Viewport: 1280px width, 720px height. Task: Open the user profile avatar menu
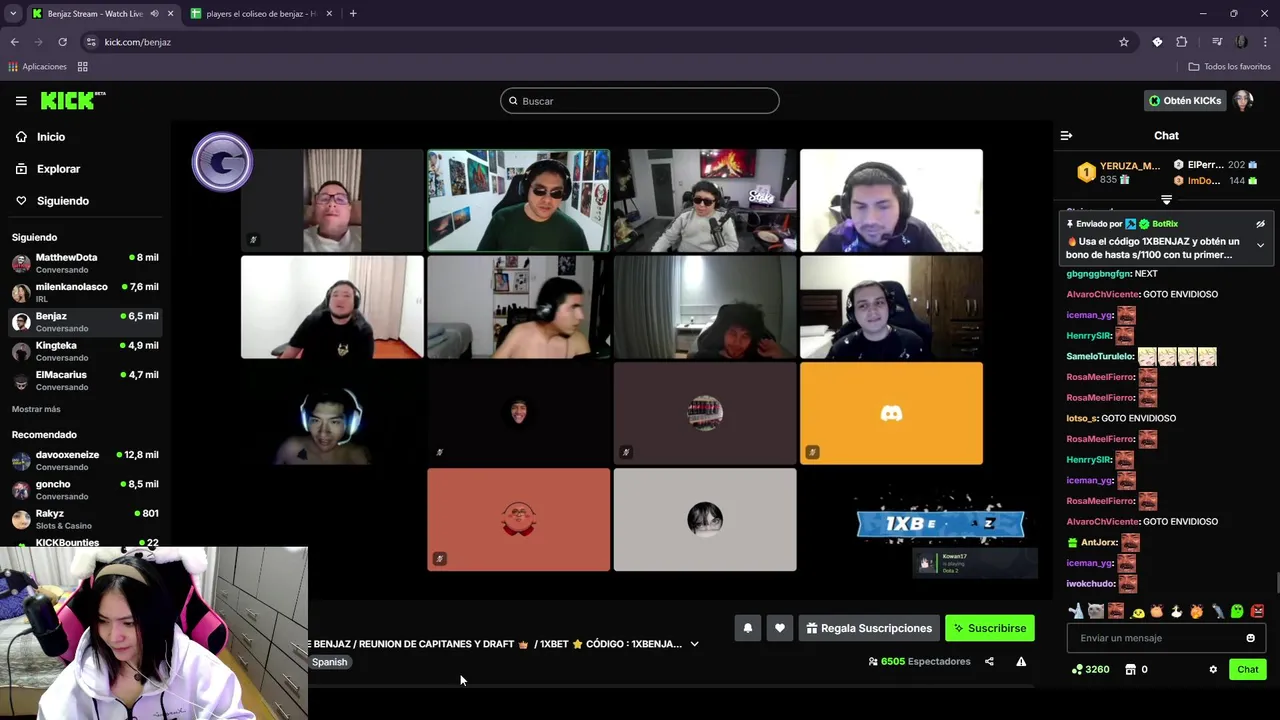pyautogui.click(x=1243, y=101)
